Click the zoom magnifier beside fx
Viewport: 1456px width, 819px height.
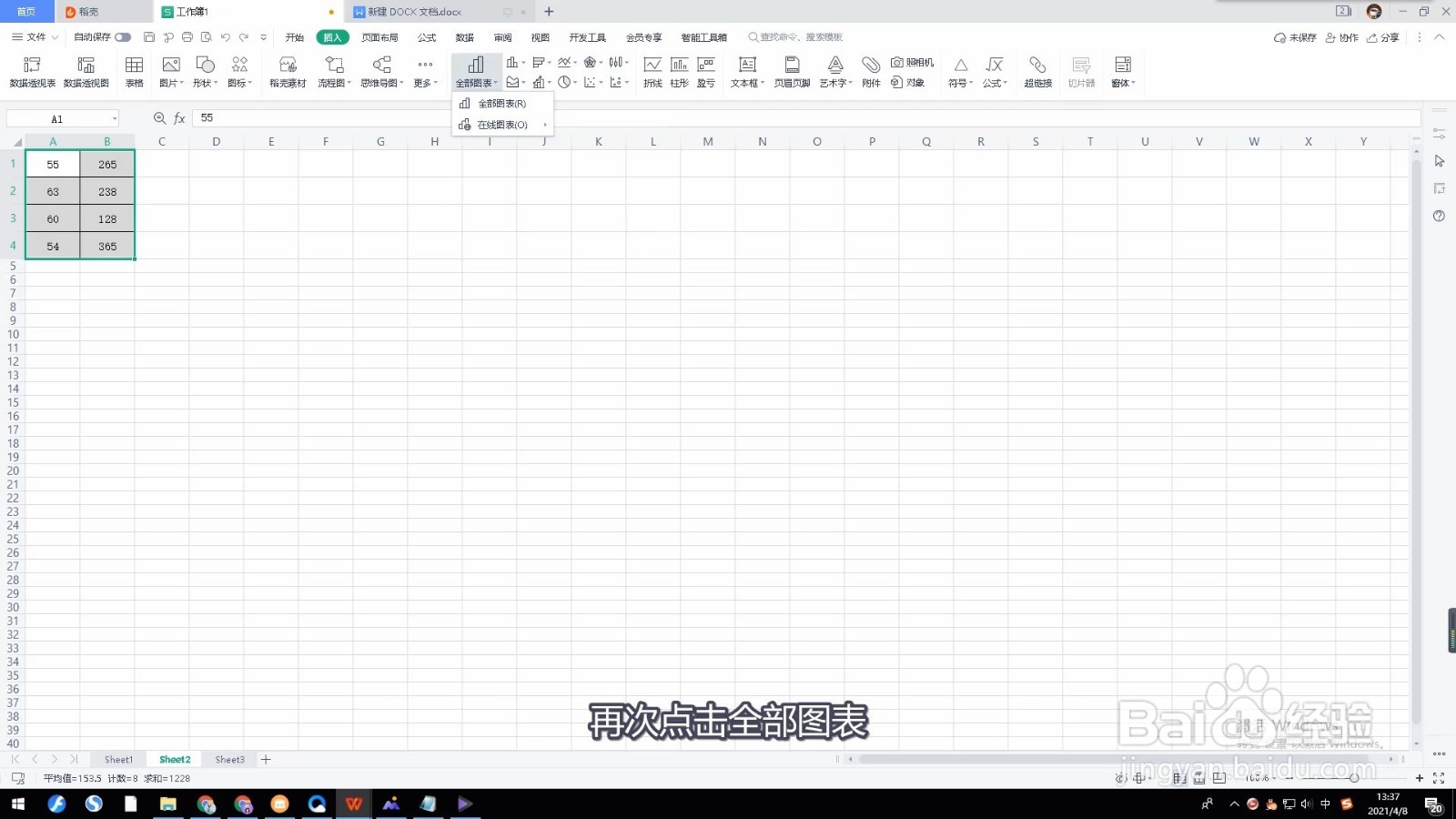pyautogui.click(x=160, y=118)
